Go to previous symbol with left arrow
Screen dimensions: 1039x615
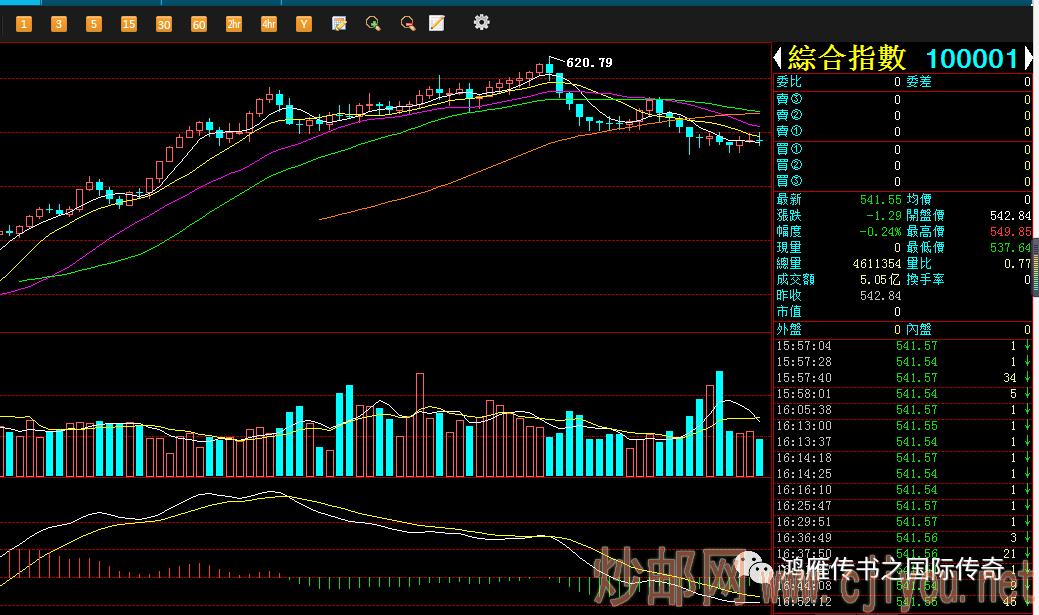[x=778, y=59]
